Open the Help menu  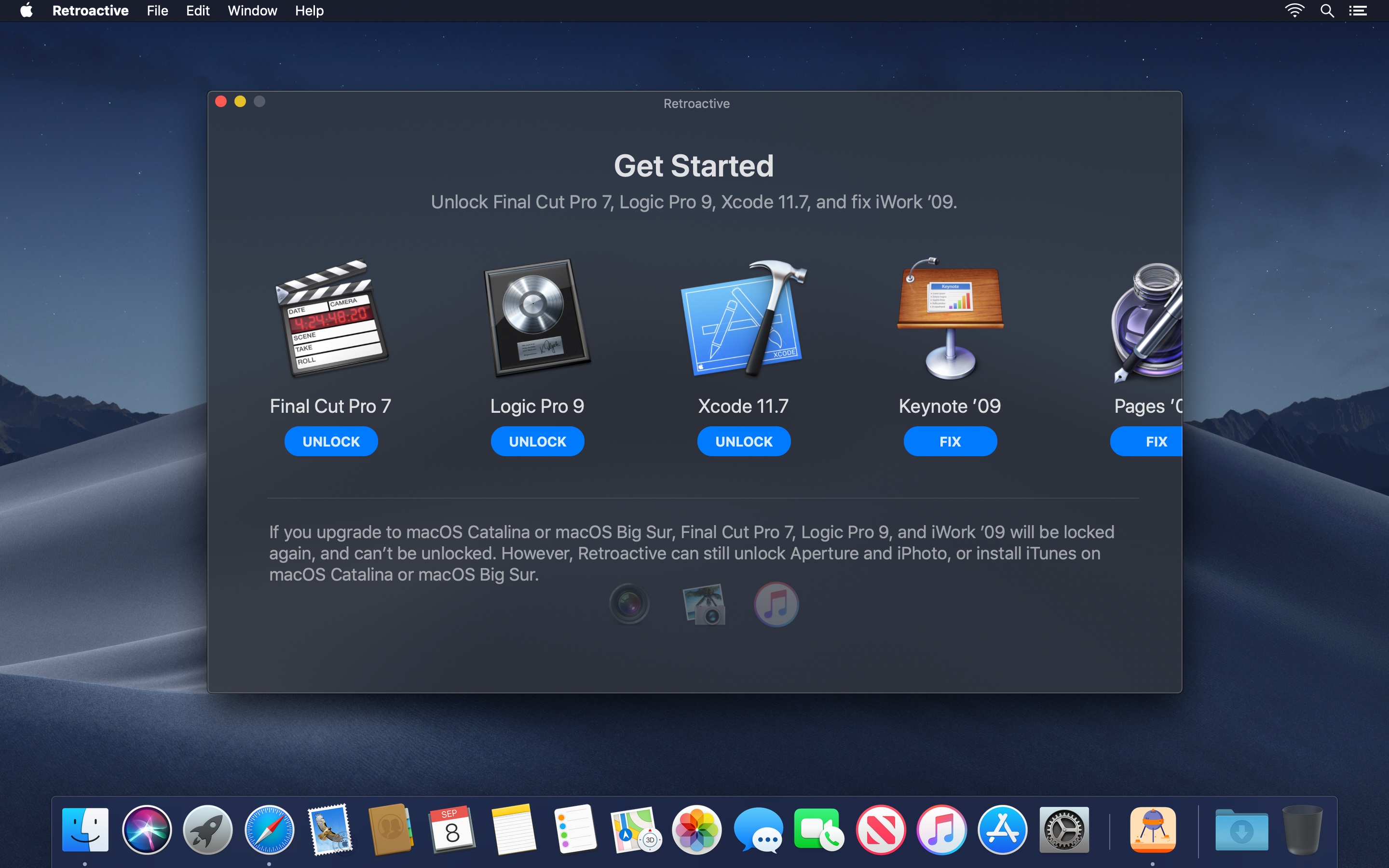coord(309,11)
